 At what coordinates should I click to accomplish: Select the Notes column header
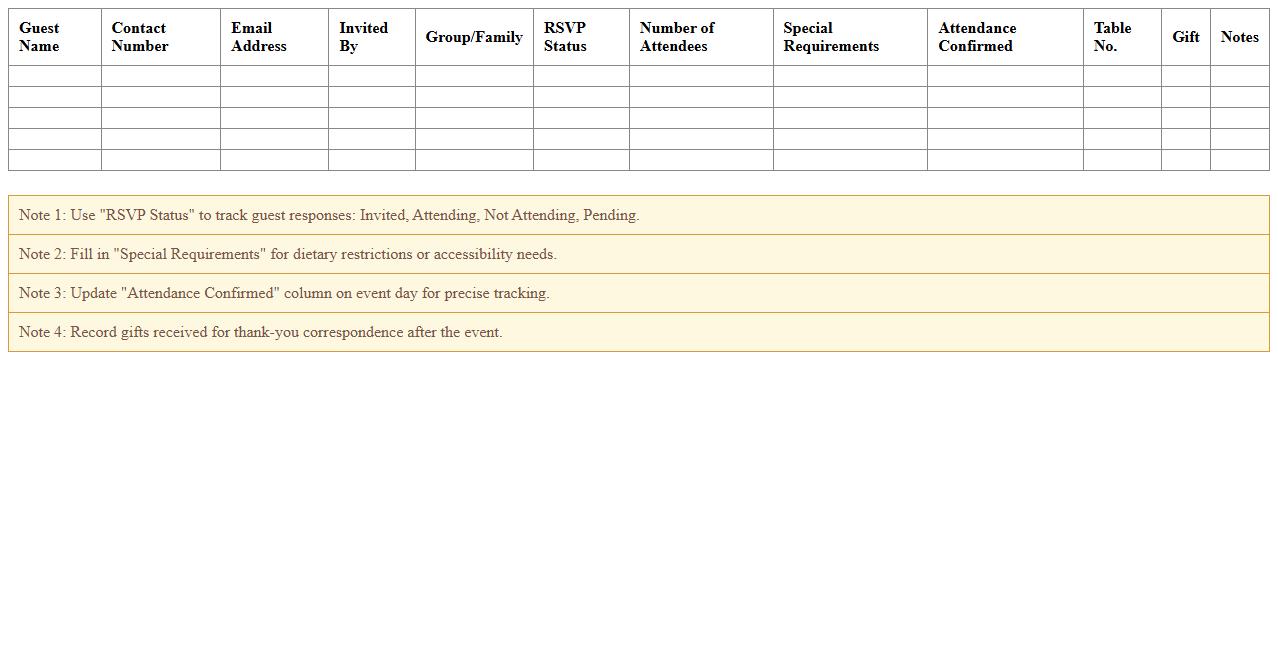pos(1240,37)
